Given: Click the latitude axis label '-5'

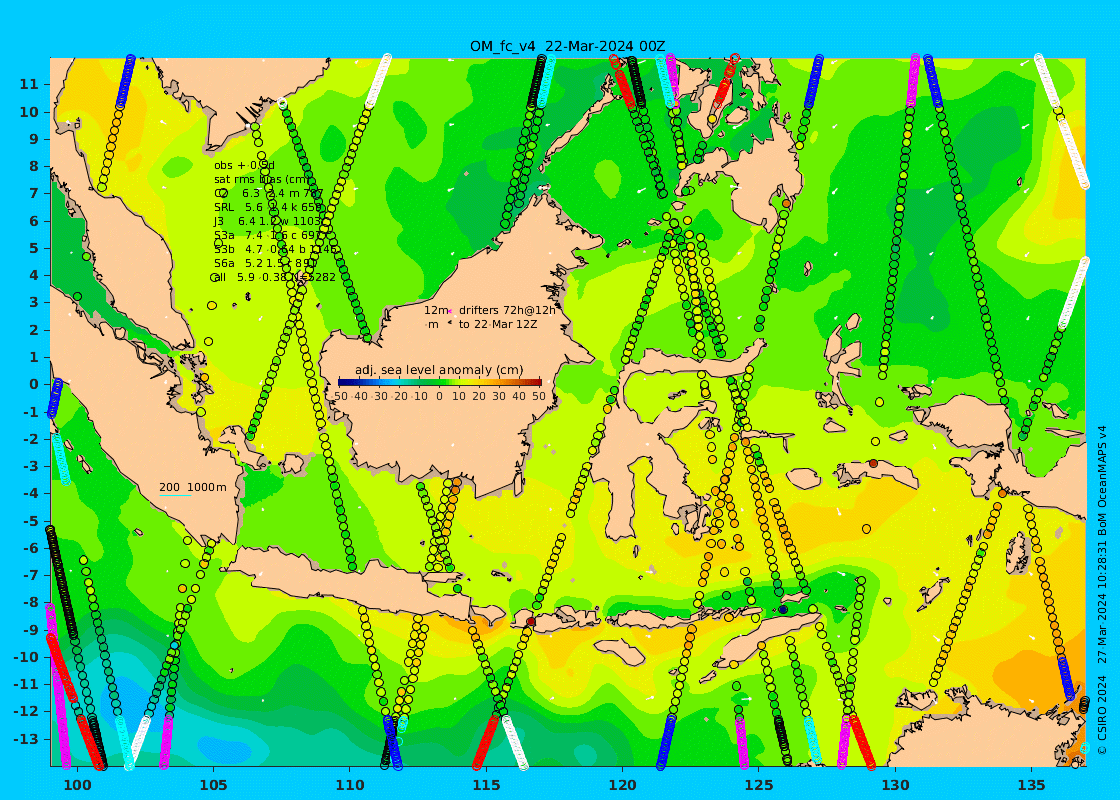Looking at the screenshot, I should (31, 521).
